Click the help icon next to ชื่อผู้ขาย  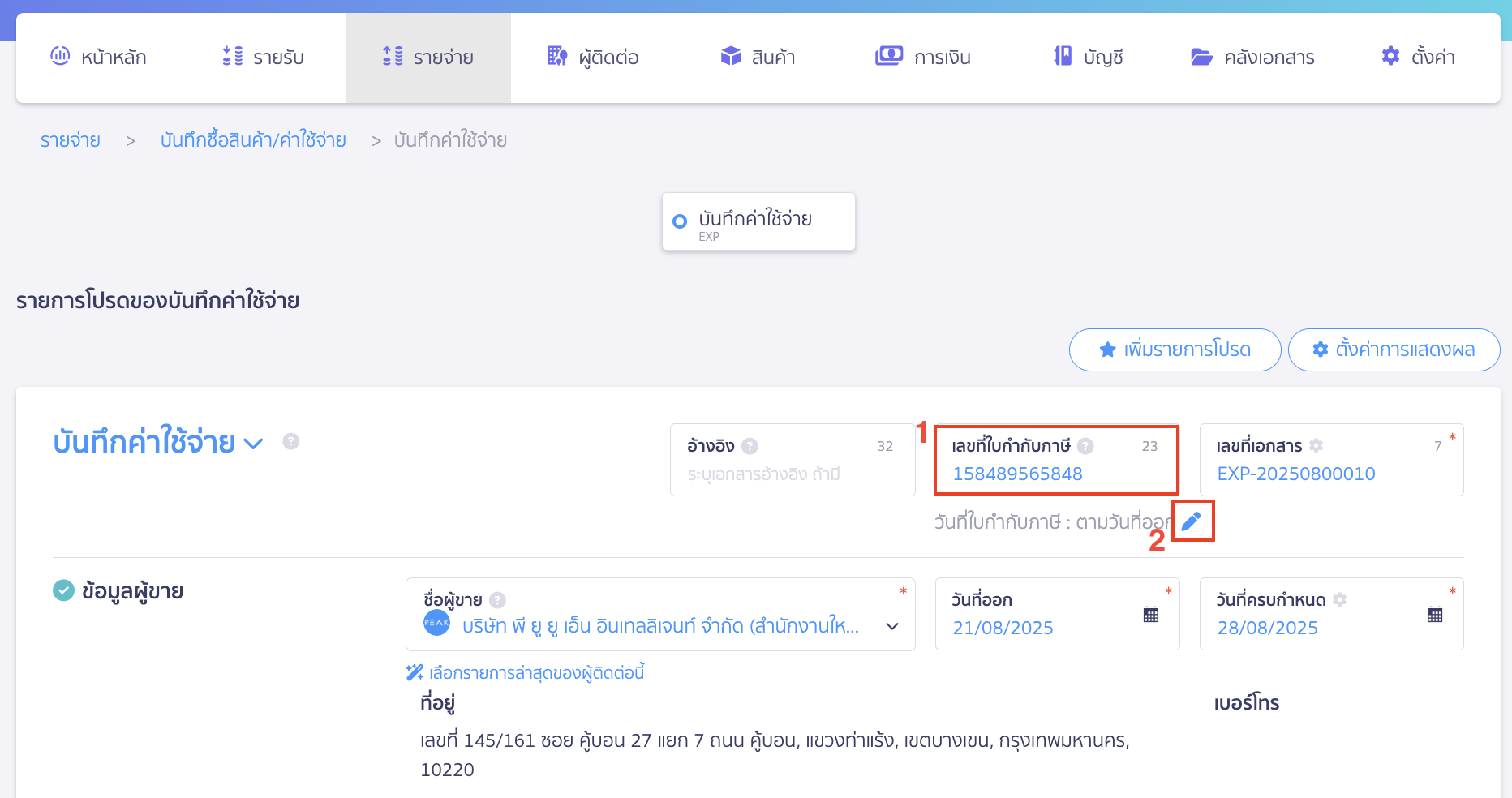497,600
